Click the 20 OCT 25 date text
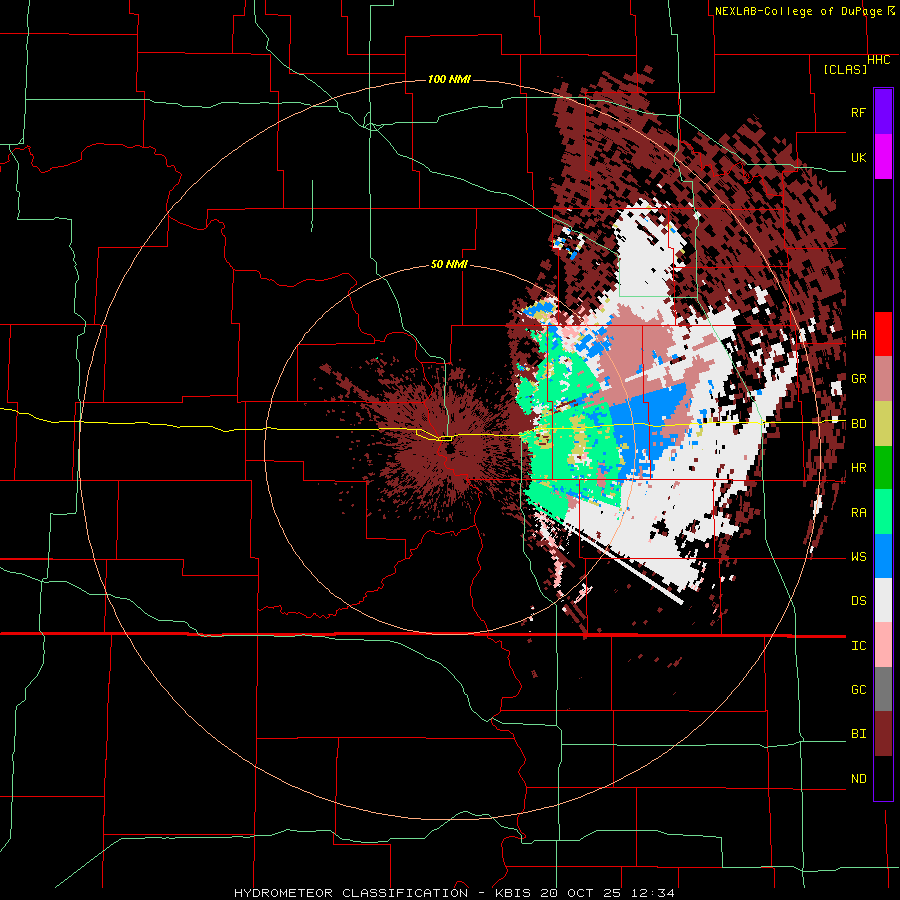 (x=581, y=893)
